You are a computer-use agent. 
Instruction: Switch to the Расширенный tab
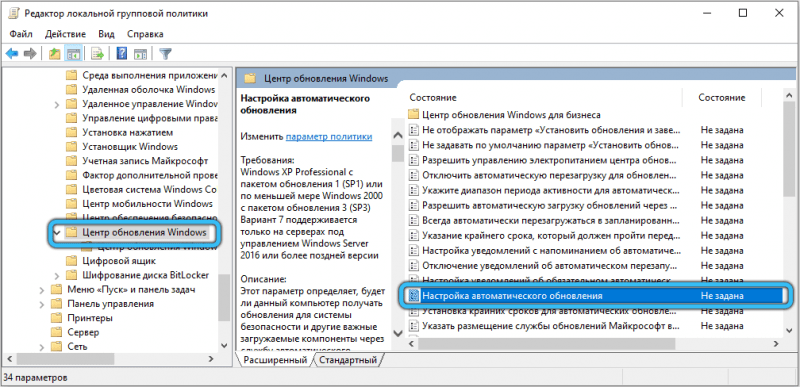click(x=275, y=360)
